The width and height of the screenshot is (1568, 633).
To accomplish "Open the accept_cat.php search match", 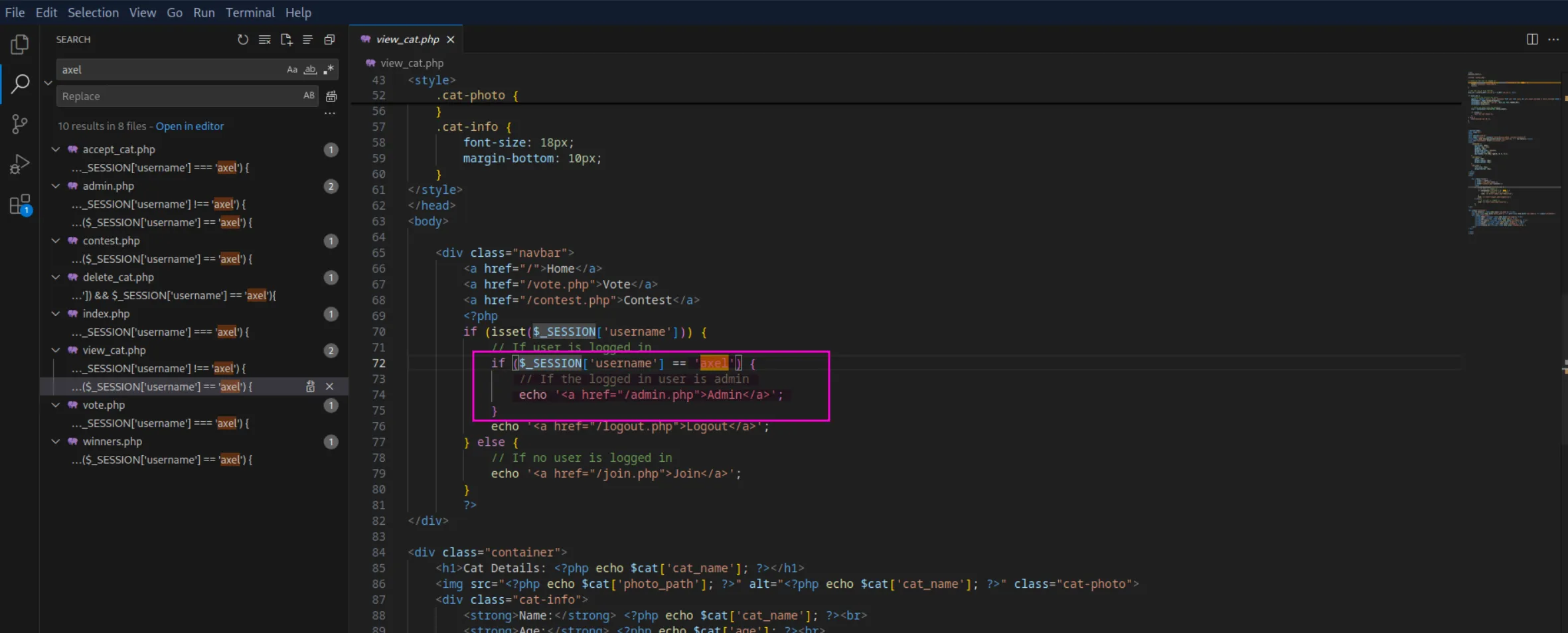I will point(161,168).
